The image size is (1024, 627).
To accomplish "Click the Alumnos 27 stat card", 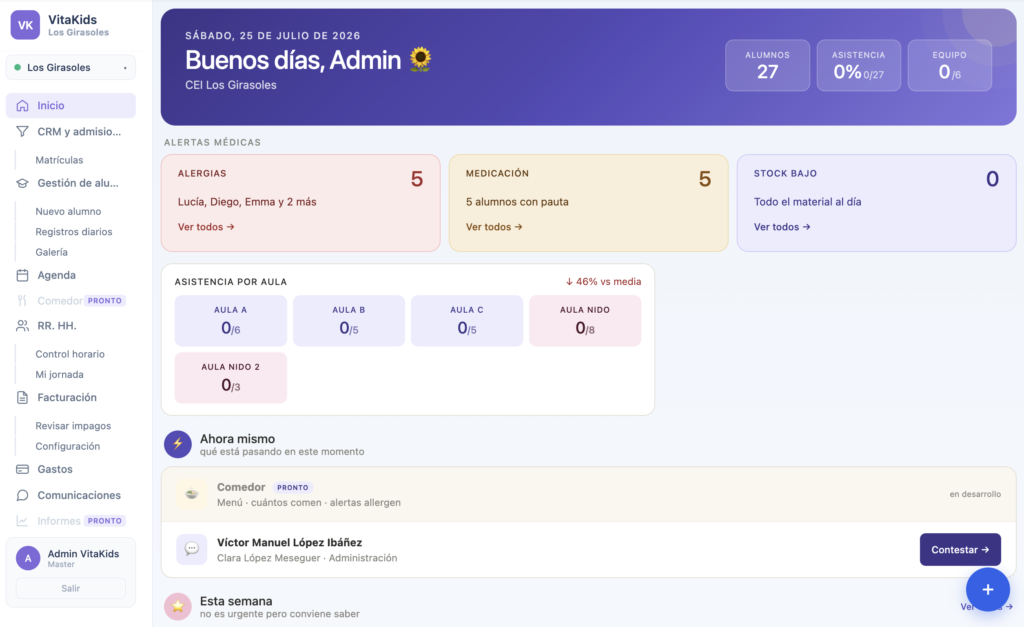I will tap(767, 65).
